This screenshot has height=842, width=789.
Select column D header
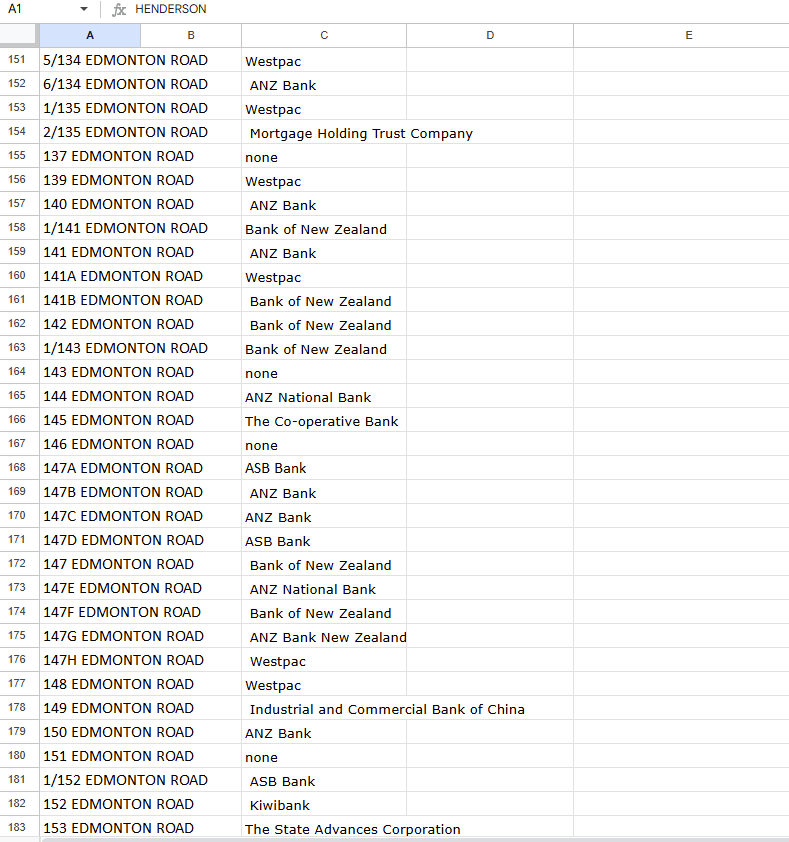490,35
